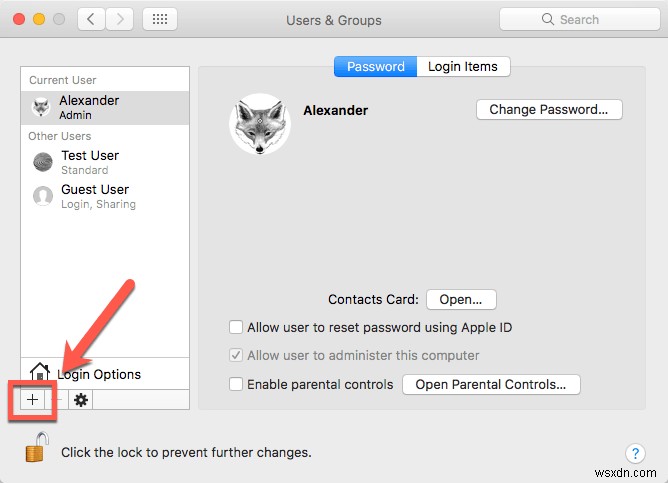Open Login Options house icon

40,374
